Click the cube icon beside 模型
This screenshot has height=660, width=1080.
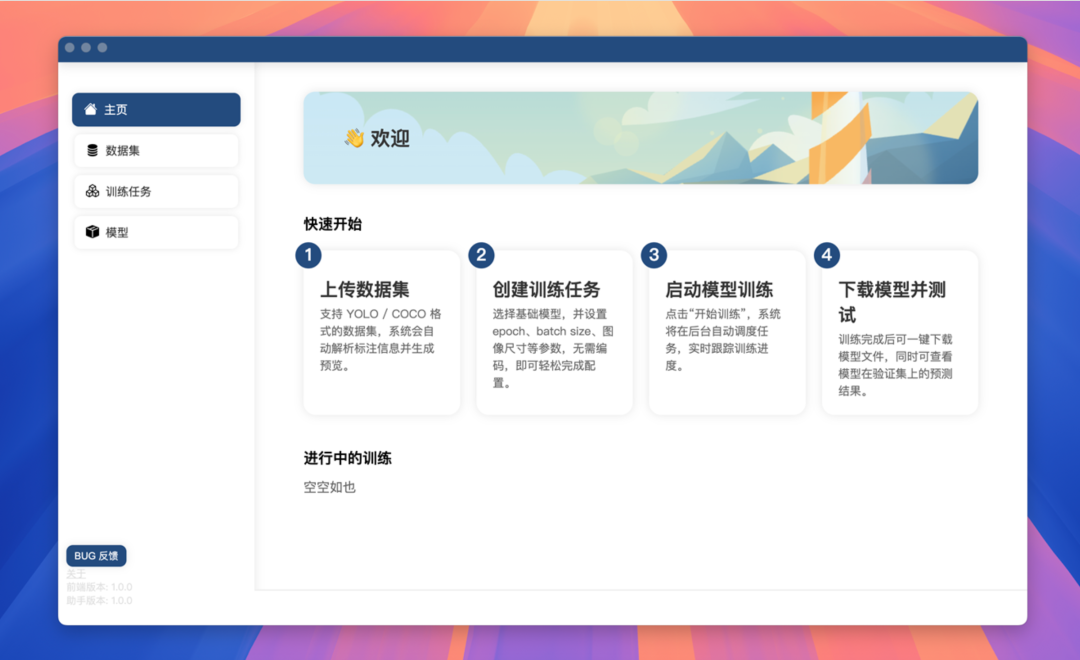[x=92, y=231]
